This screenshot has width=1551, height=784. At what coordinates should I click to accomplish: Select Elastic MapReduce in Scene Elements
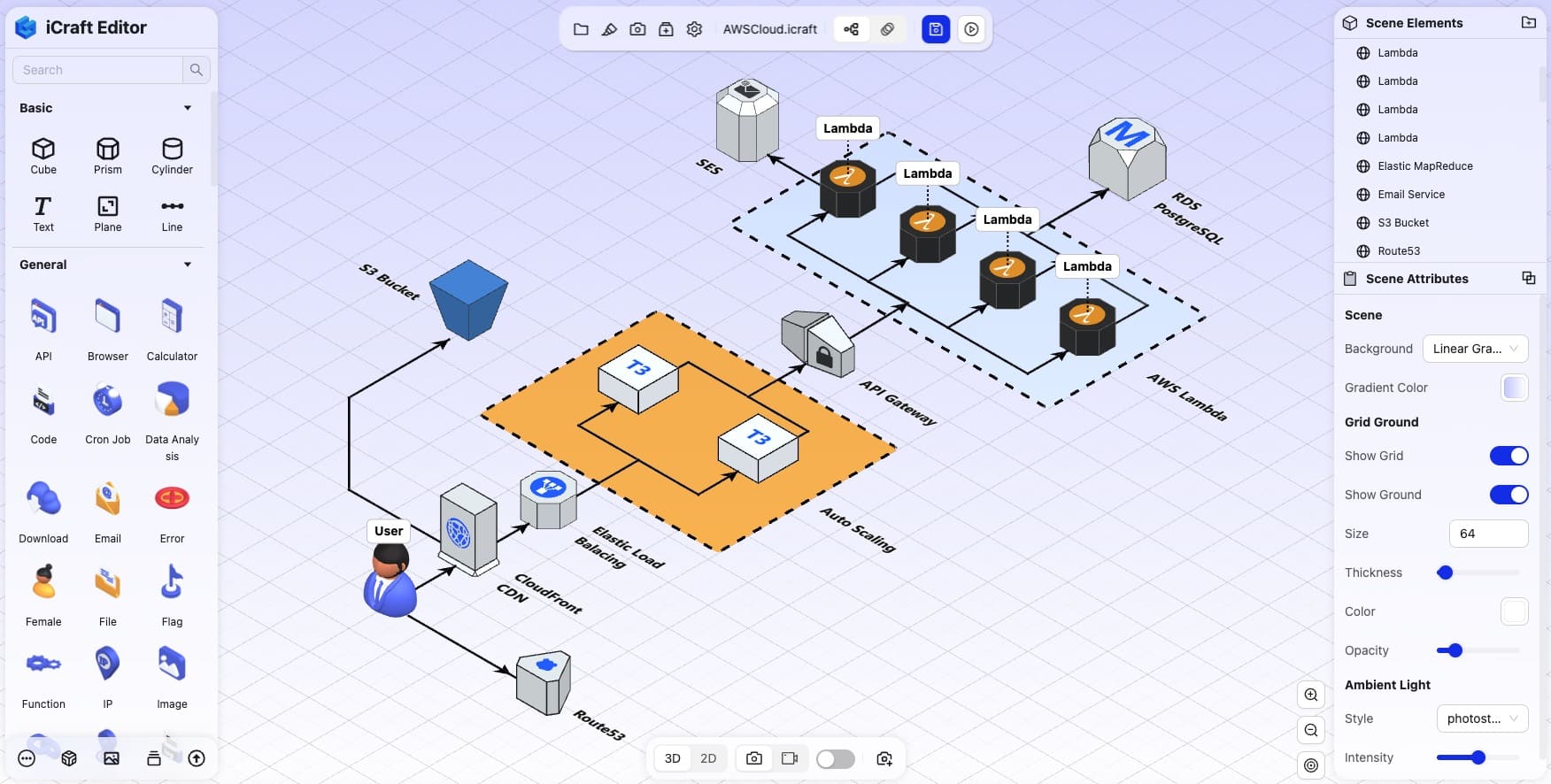(1425, 166)
